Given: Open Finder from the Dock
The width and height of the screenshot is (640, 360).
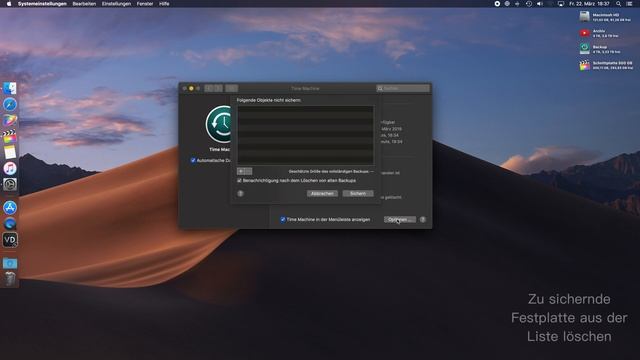Looking at the screenshot, I should pos(10,89).
